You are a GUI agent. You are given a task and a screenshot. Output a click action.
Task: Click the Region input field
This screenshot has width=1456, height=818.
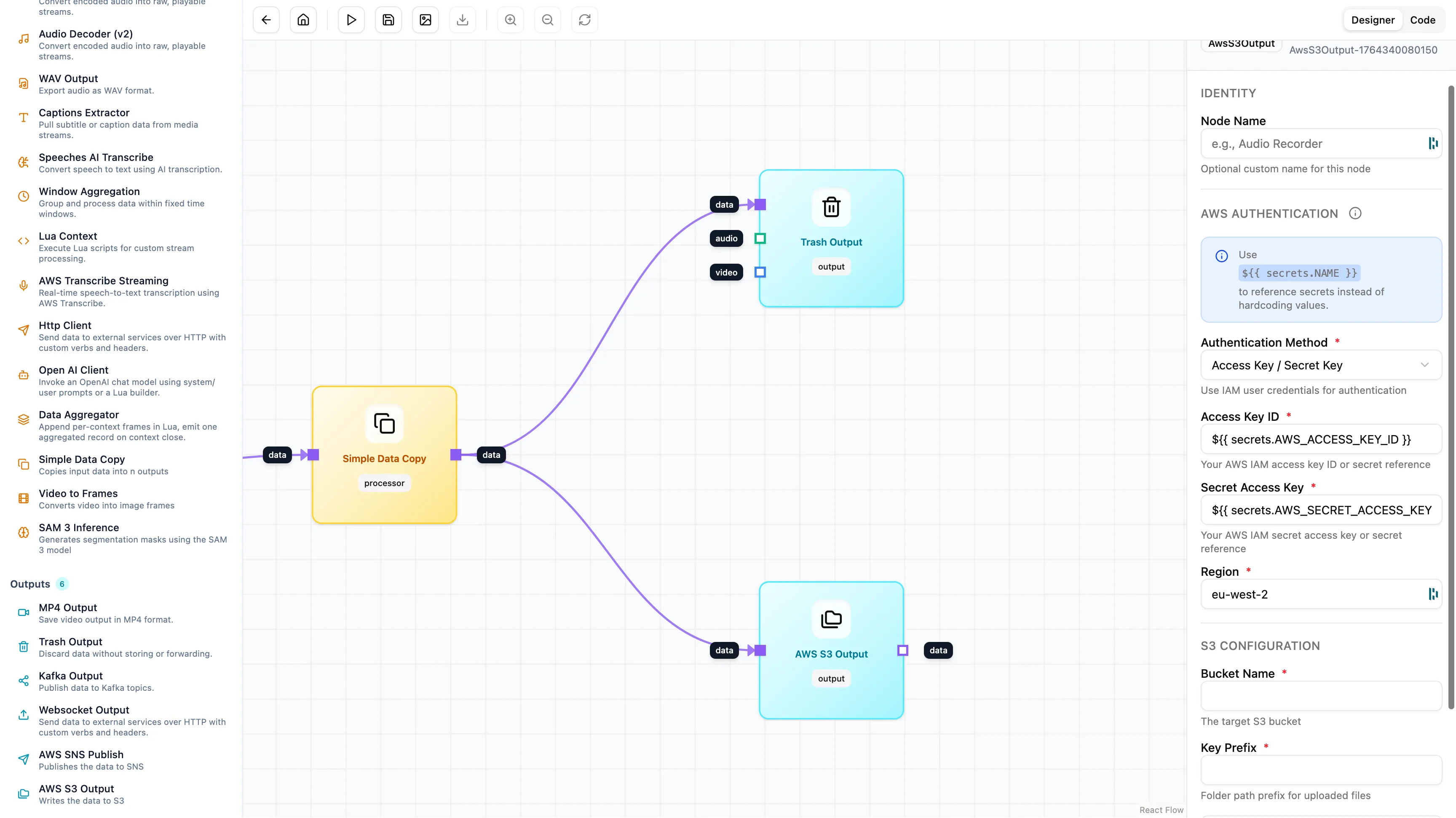[1321, 594]
